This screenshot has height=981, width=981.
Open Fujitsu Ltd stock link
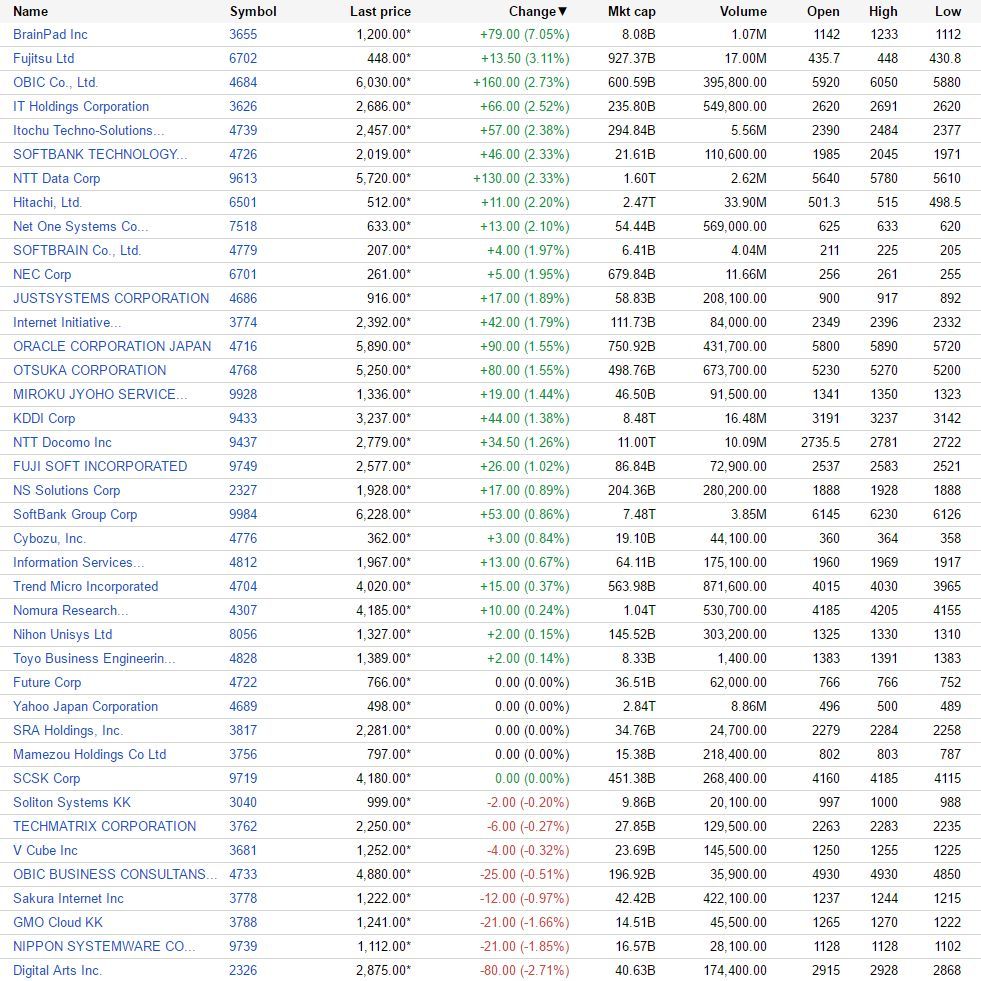tap(43, 58)
